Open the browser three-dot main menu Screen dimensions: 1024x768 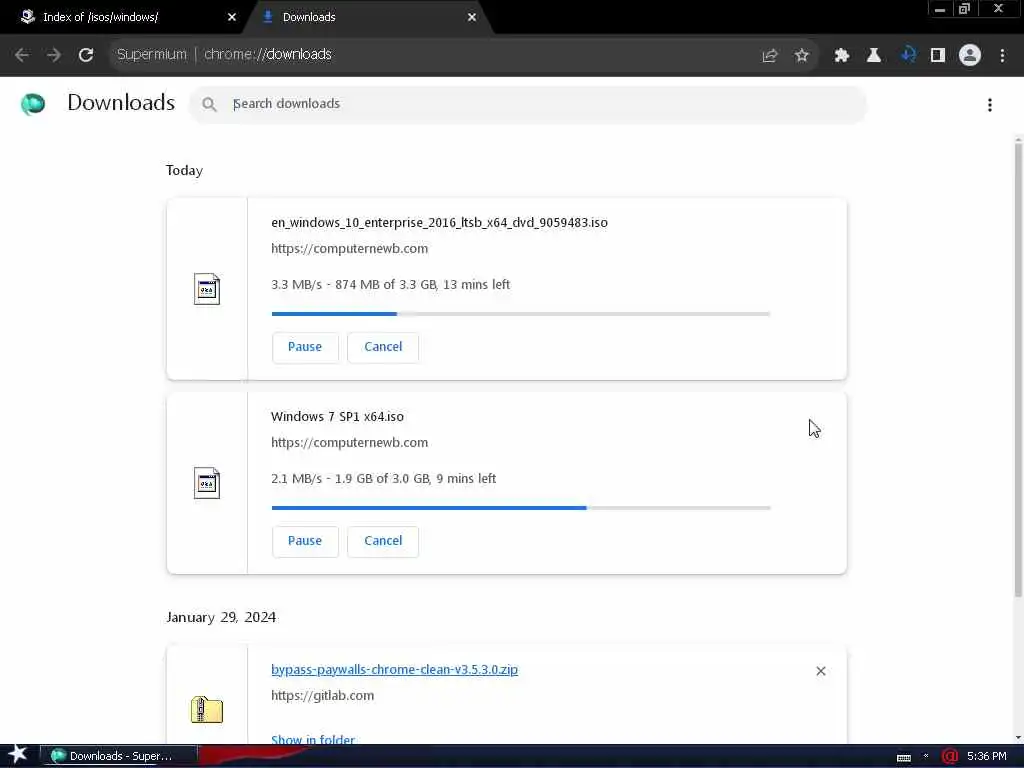(1002, 56)
